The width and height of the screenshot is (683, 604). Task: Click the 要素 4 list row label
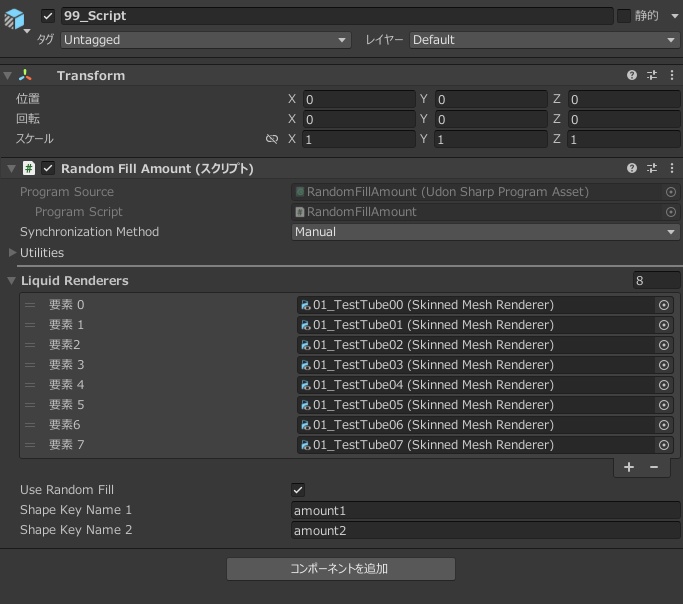[66, 385]
